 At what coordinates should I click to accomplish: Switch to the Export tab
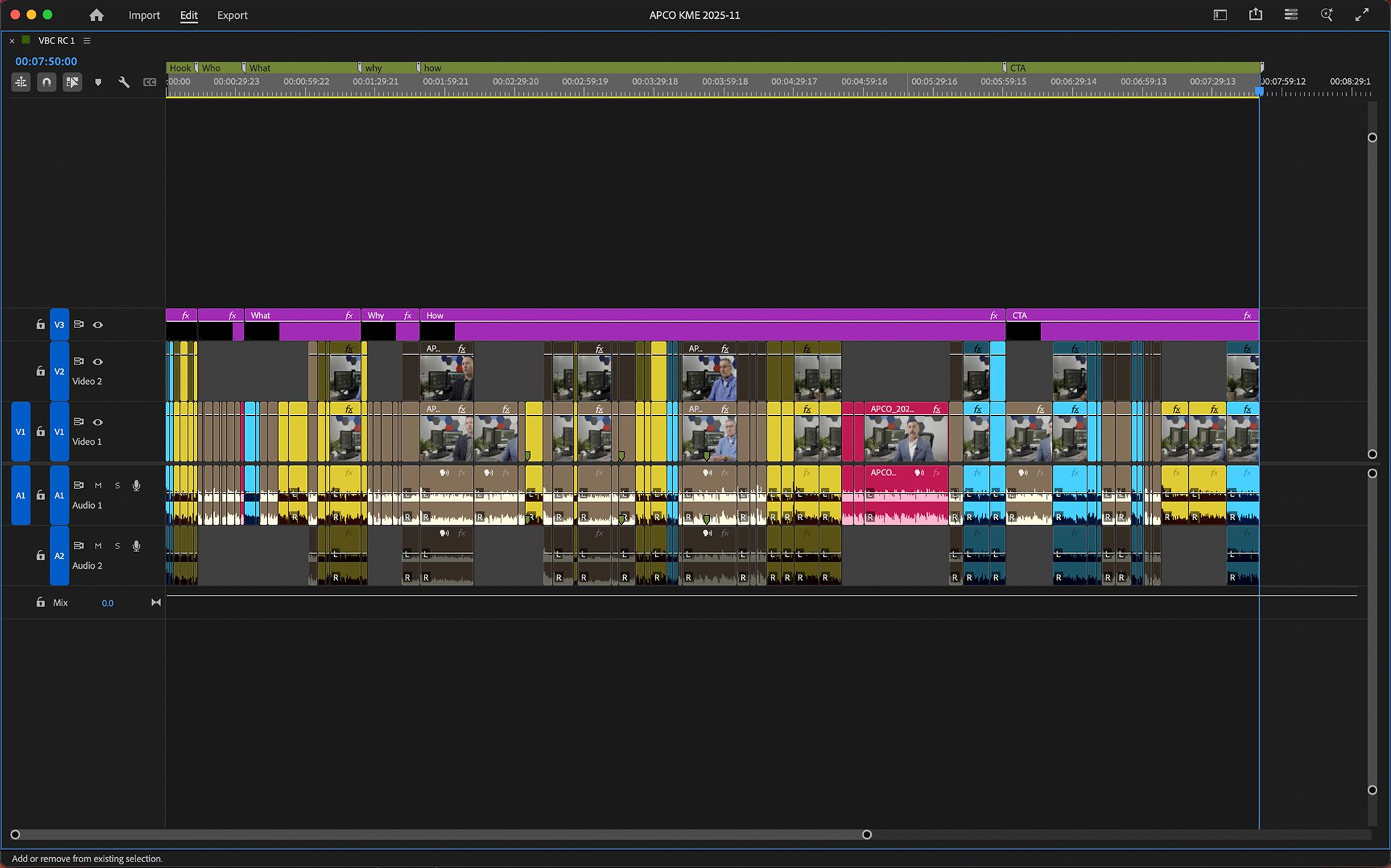(232, 14)
